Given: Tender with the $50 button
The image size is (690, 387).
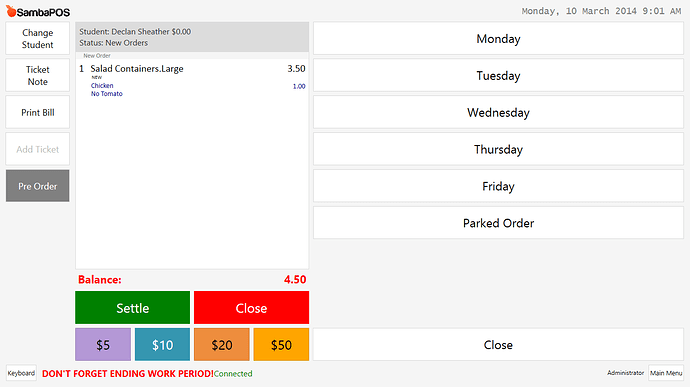Looking at the screenshot, I should [x=281, y=344].
